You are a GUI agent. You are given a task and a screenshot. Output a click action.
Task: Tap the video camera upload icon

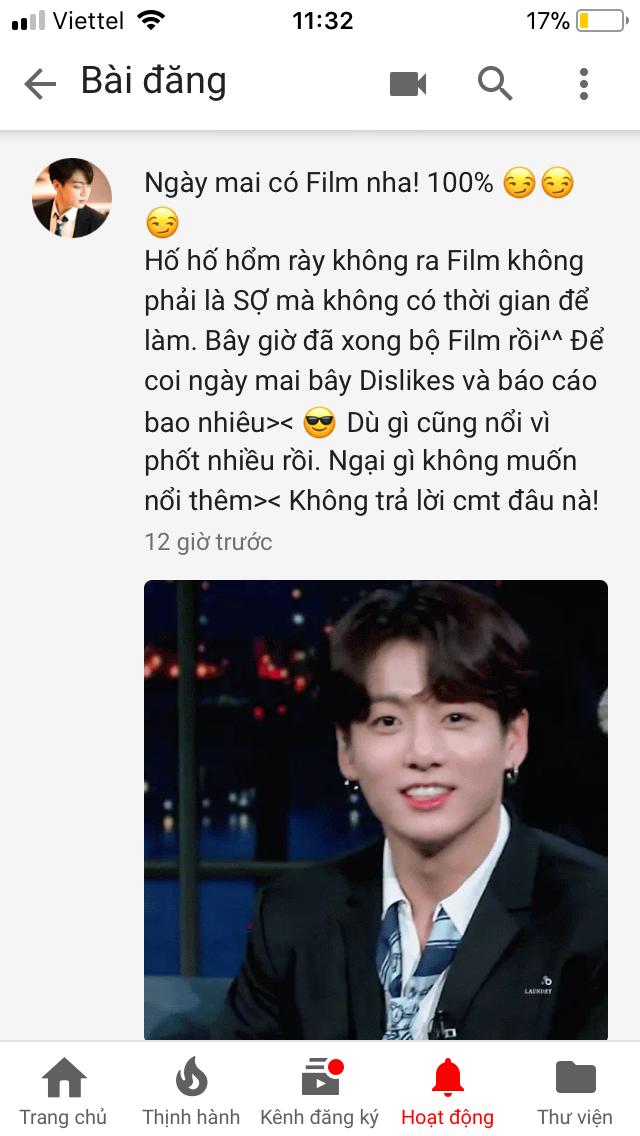408,84
